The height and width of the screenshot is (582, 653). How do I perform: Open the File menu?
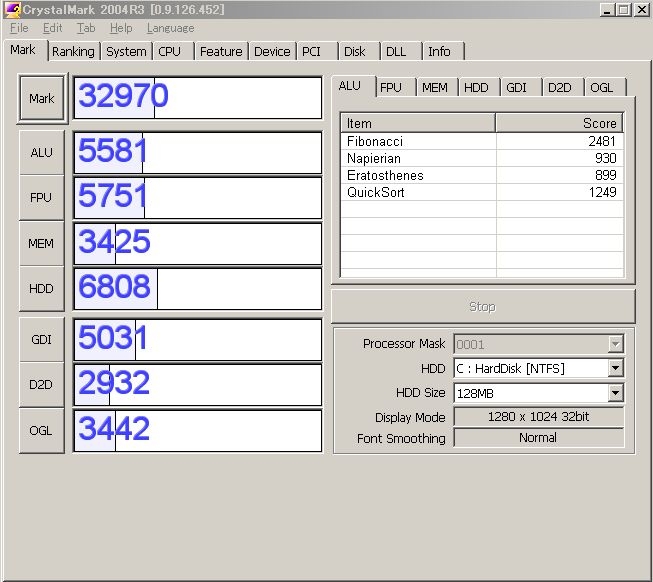pyautogui.click(x=19, y=28)
